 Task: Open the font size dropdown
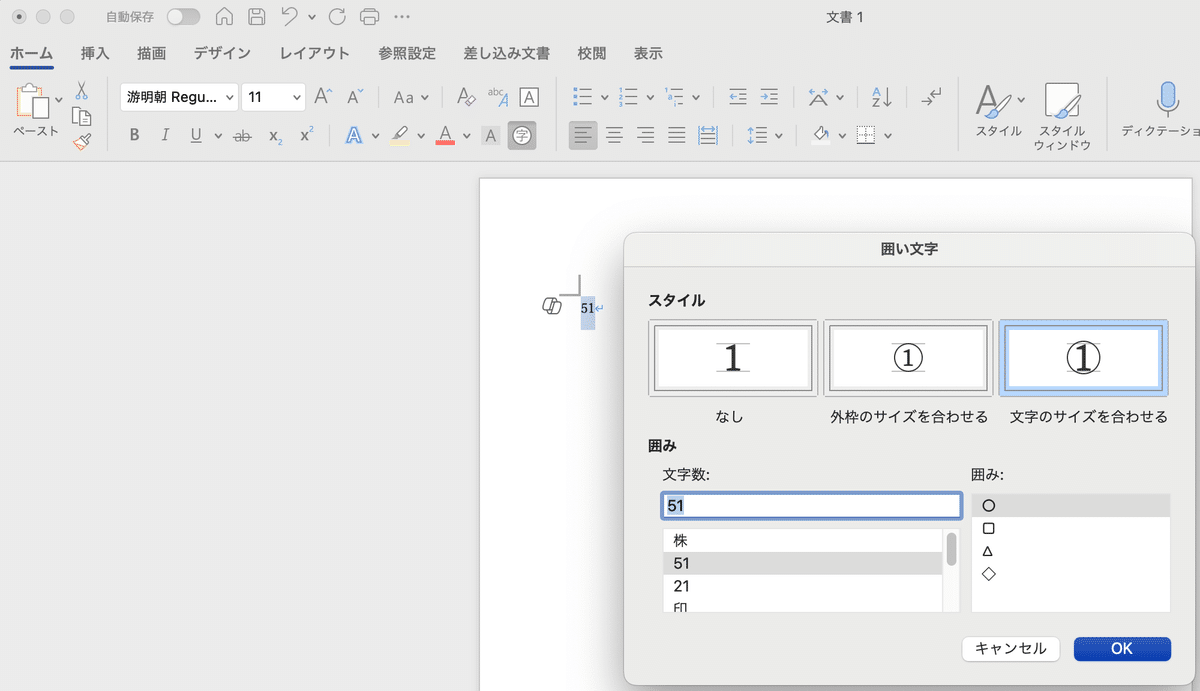coord(297,97)
